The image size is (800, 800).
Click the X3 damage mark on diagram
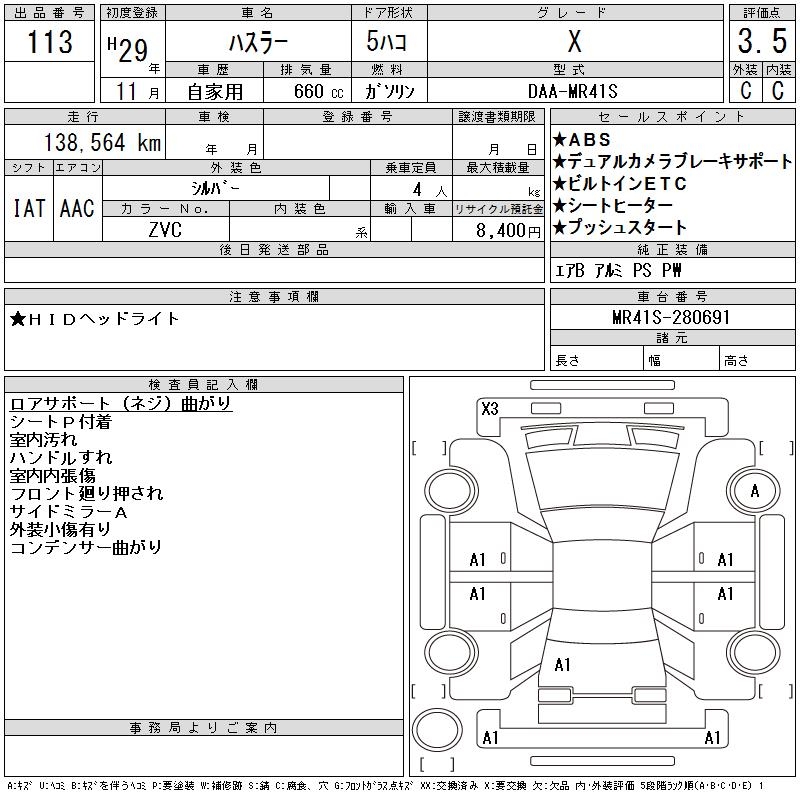coord(489,408)
